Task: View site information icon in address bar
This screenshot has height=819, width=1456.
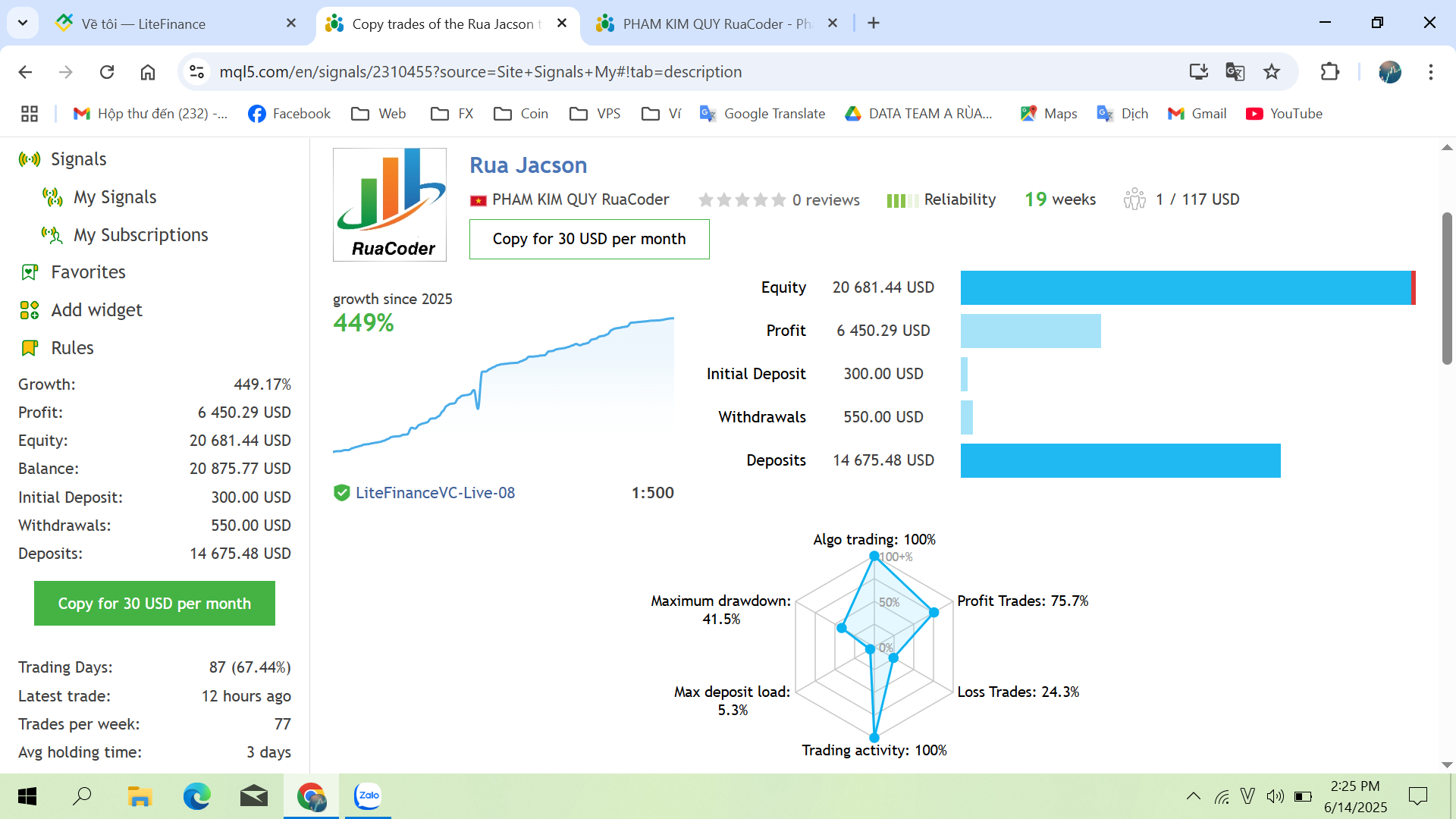Action: point(197,72)
